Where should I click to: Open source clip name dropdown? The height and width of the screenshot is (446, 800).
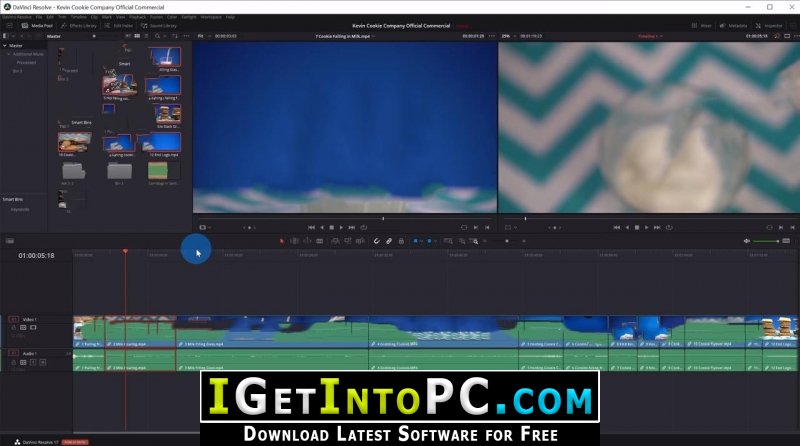point(345,36)
